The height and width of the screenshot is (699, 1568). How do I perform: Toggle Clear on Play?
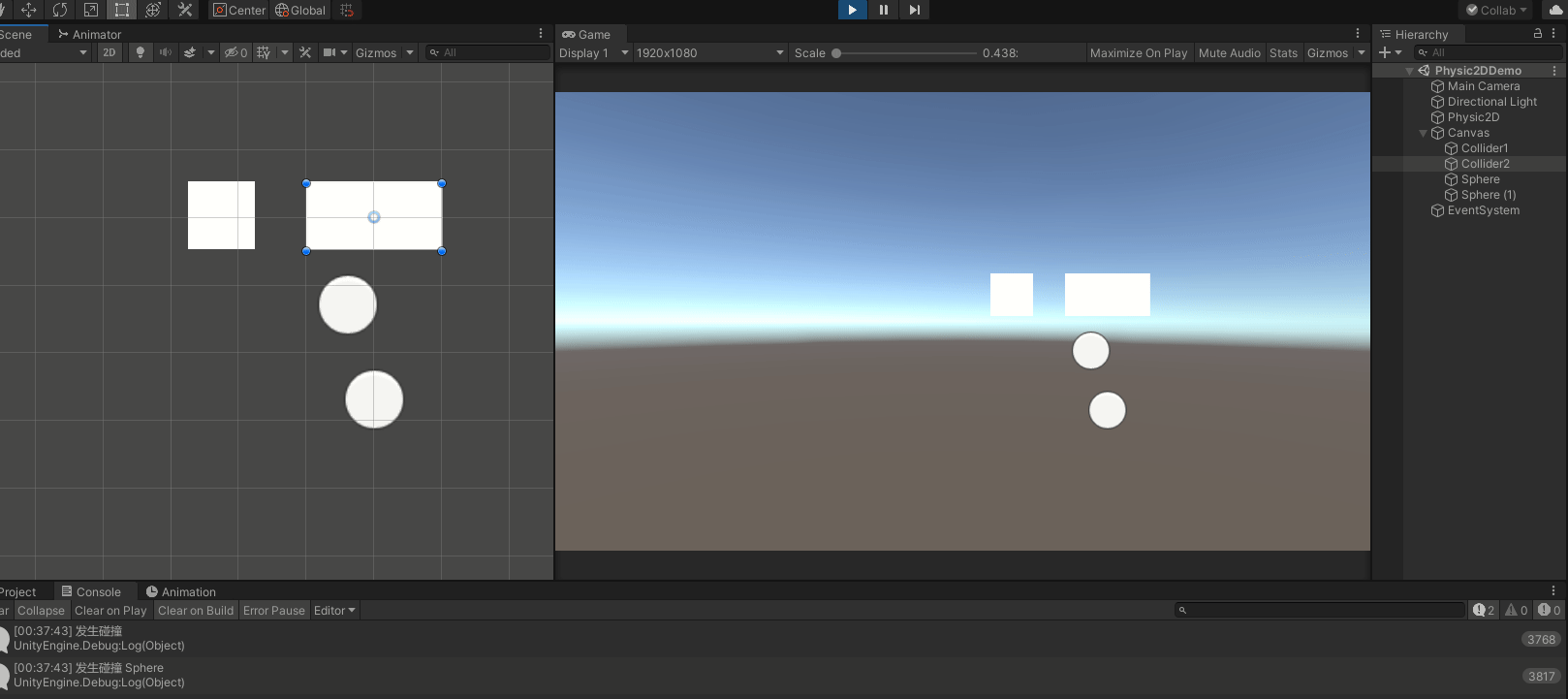point(110,610)
